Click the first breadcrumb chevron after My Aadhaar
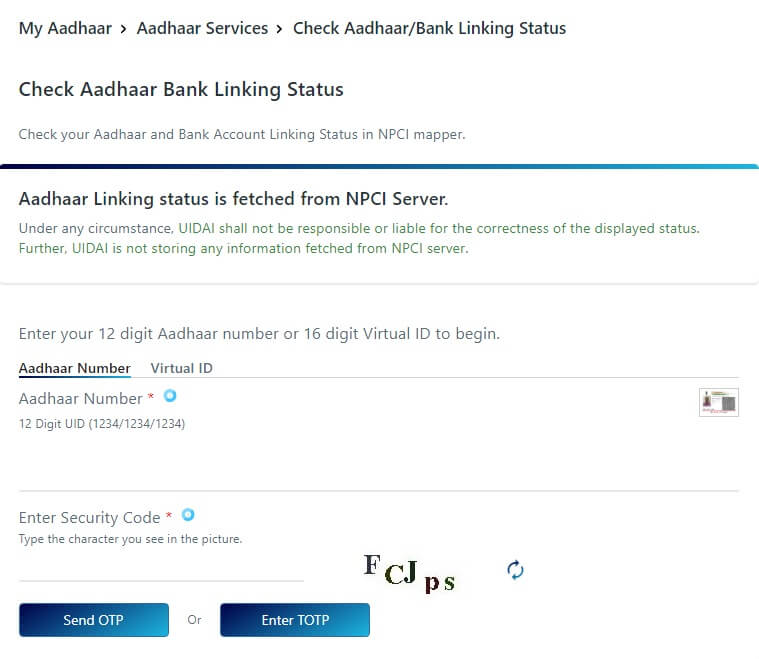Image resolution: width=759 pixels, height=659 pixels. point(123,29)
